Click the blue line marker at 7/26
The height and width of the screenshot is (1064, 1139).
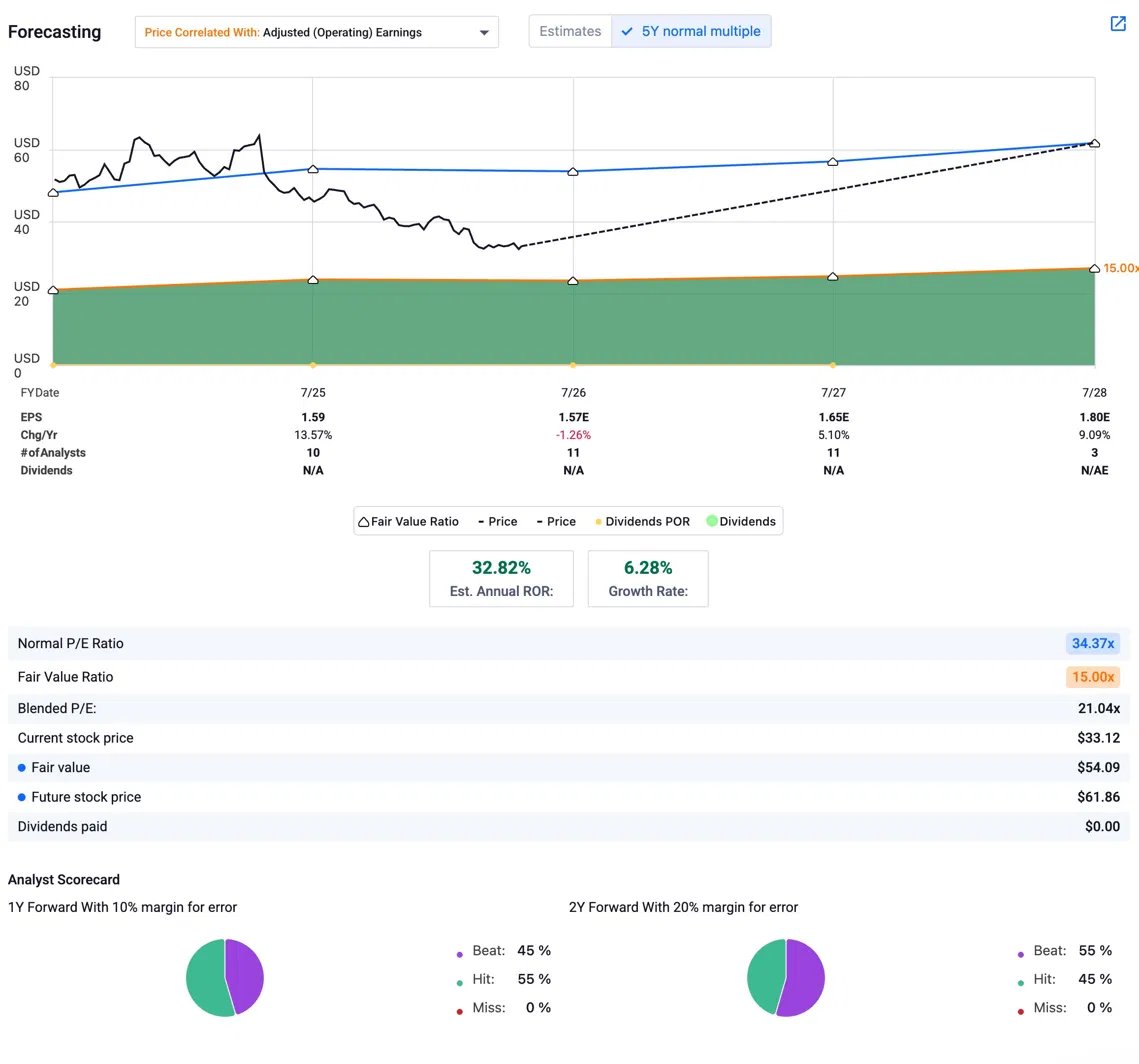coord(573,171)
